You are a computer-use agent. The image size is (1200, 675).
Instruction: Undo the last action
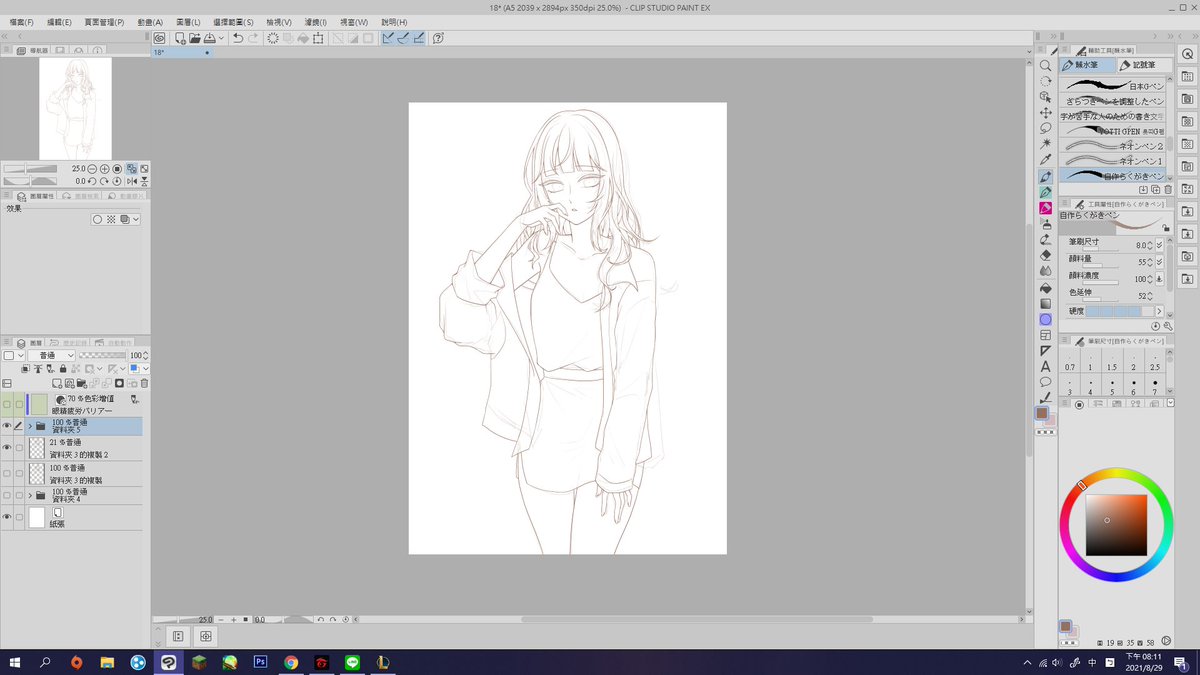coord(238,38)
